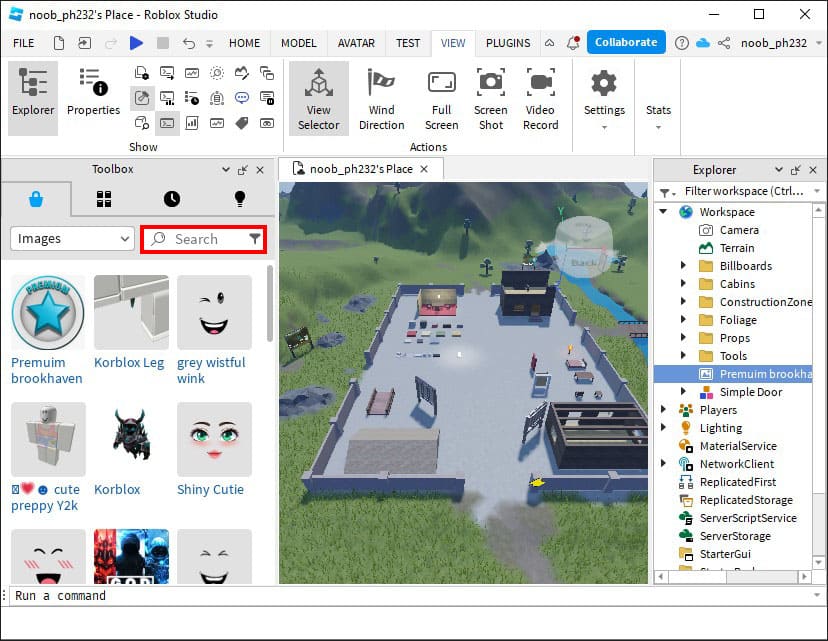Open the FILE menu

(x=23, y=43)
